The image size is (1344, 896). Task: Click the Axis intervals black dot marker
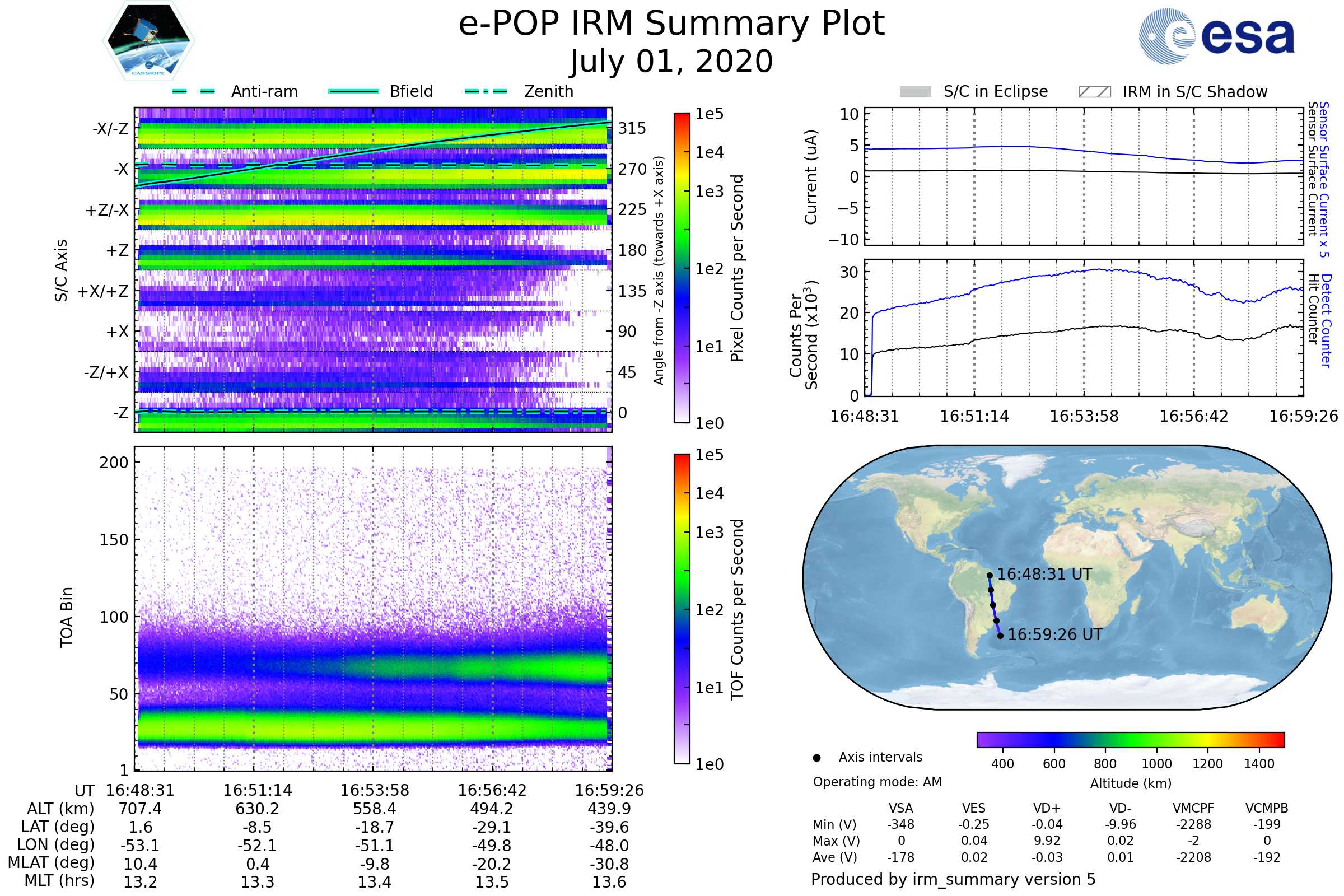click(817, 758)
